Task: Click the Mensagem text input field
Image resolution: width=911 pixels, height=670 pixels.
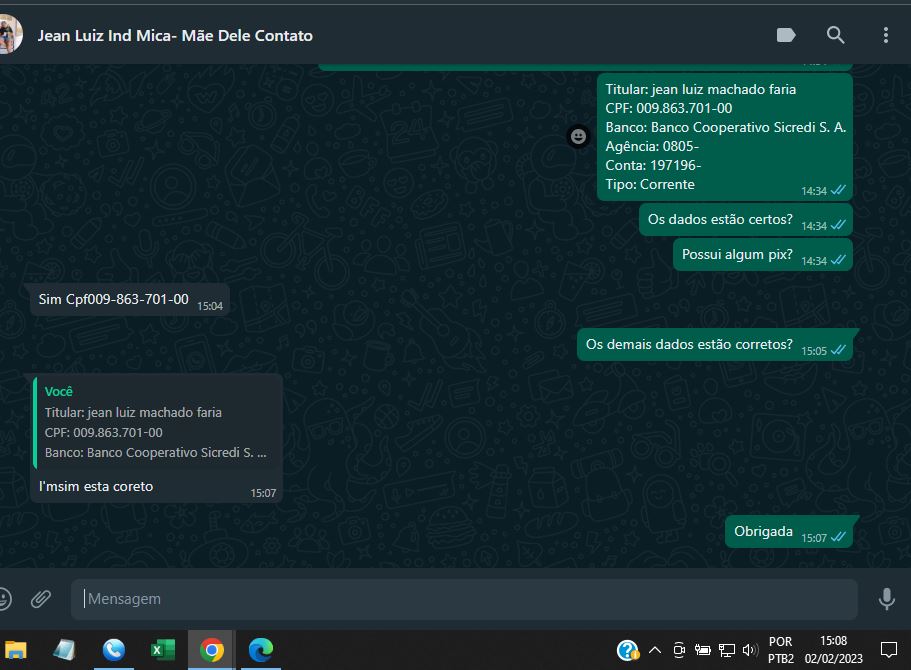Action: 464,599
